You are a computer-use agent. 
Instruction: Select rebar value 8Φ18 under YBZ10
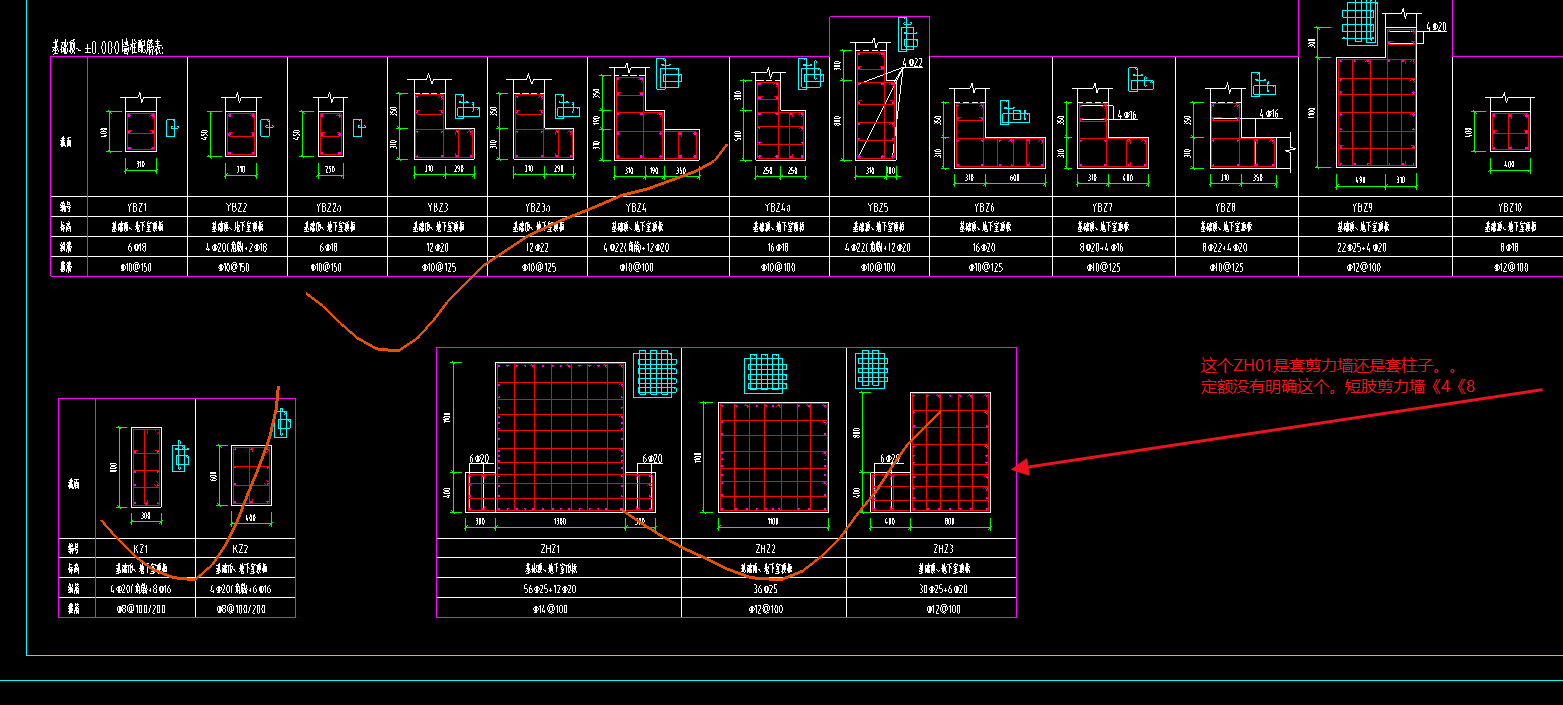[1509, 247]
